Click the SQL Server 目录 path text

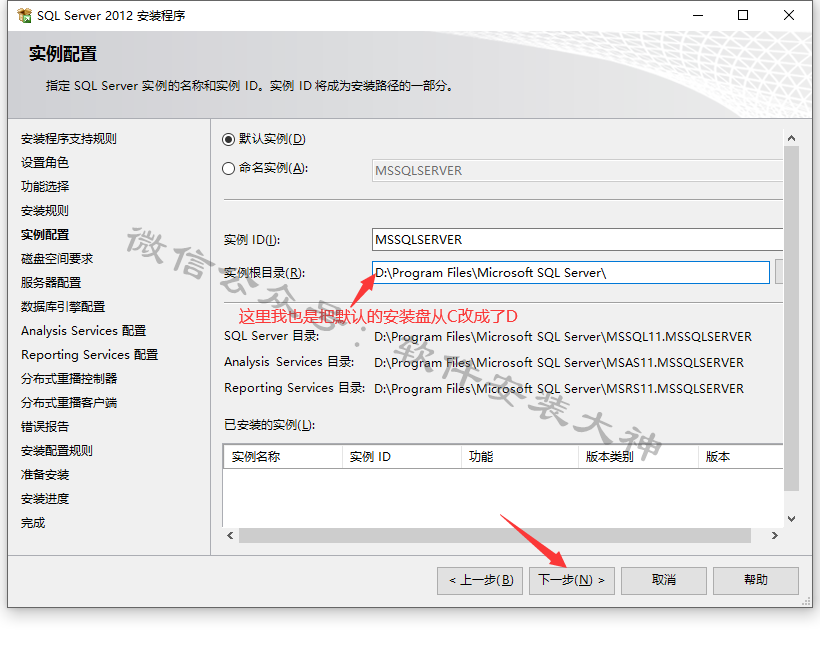point(563,337)
